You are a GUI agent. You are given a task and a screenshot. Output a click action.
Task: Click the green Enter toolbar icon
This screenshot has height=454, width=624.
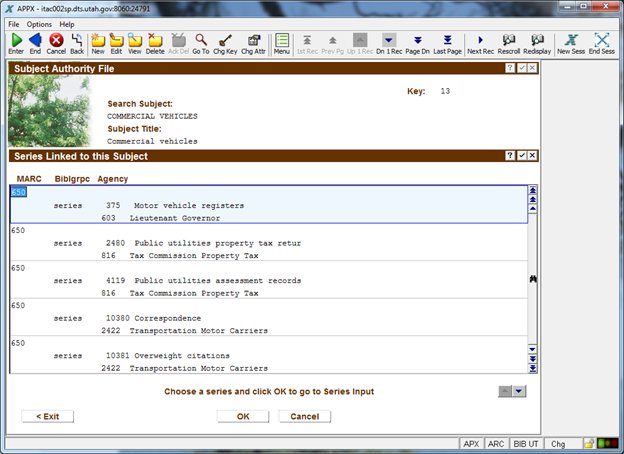point(16,42)
